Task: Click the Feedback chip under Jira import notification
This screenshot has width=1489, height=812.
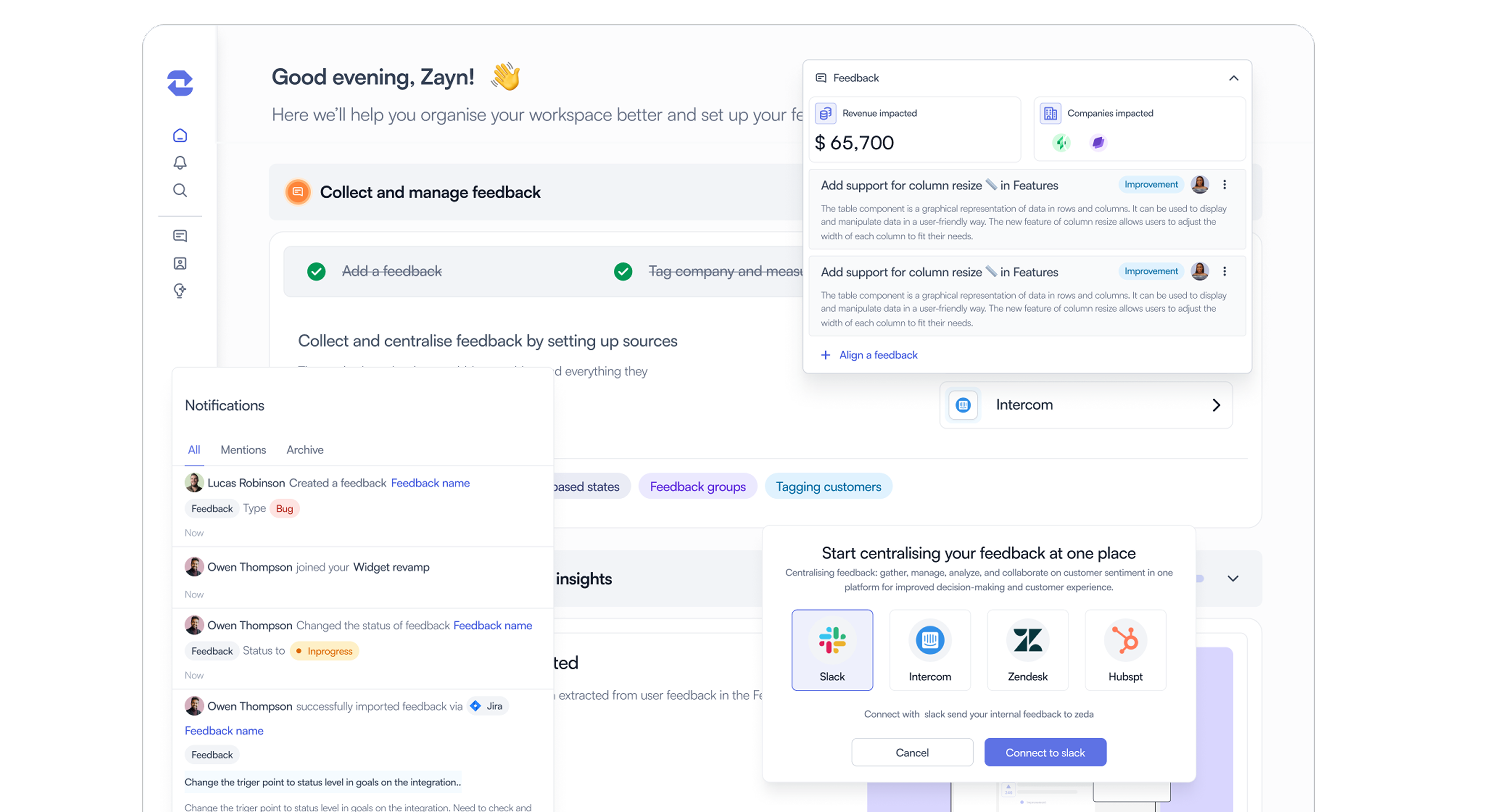Action: pyautogui.click(x=212, y=755)
